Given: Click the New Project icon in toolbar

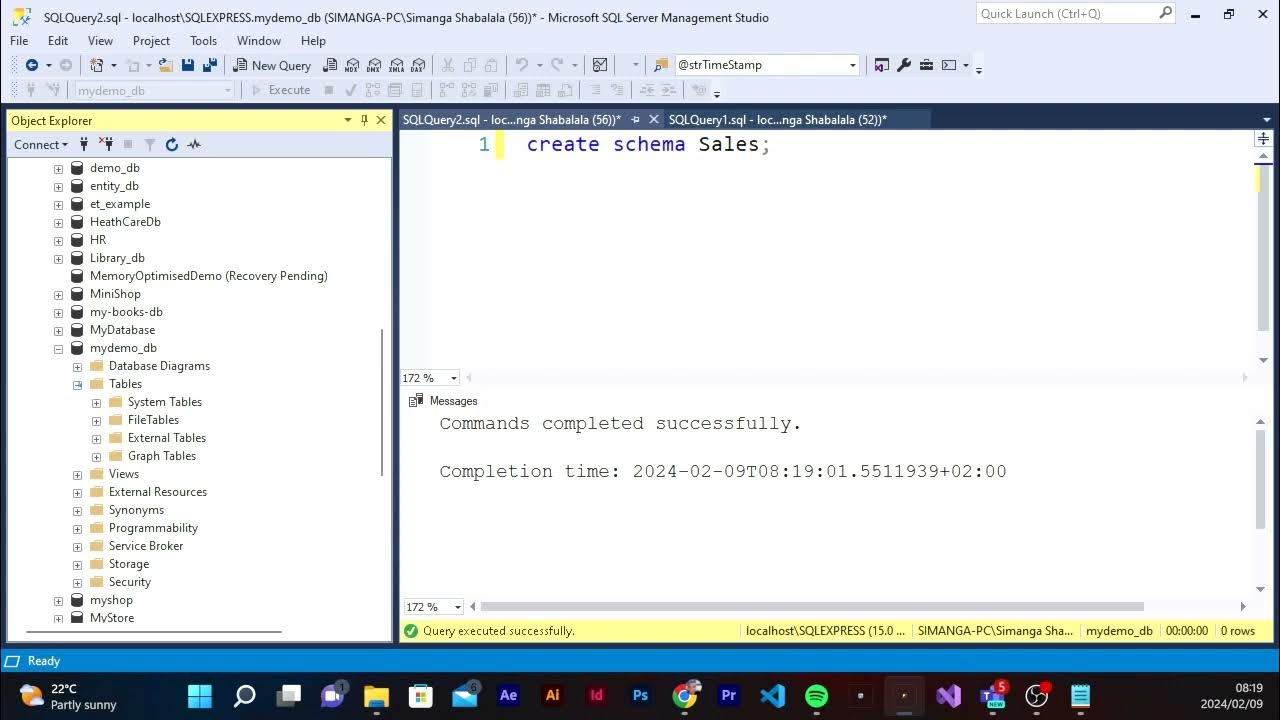Looking at the screenshot, I should pyautogui.click(x=97, y=65).
